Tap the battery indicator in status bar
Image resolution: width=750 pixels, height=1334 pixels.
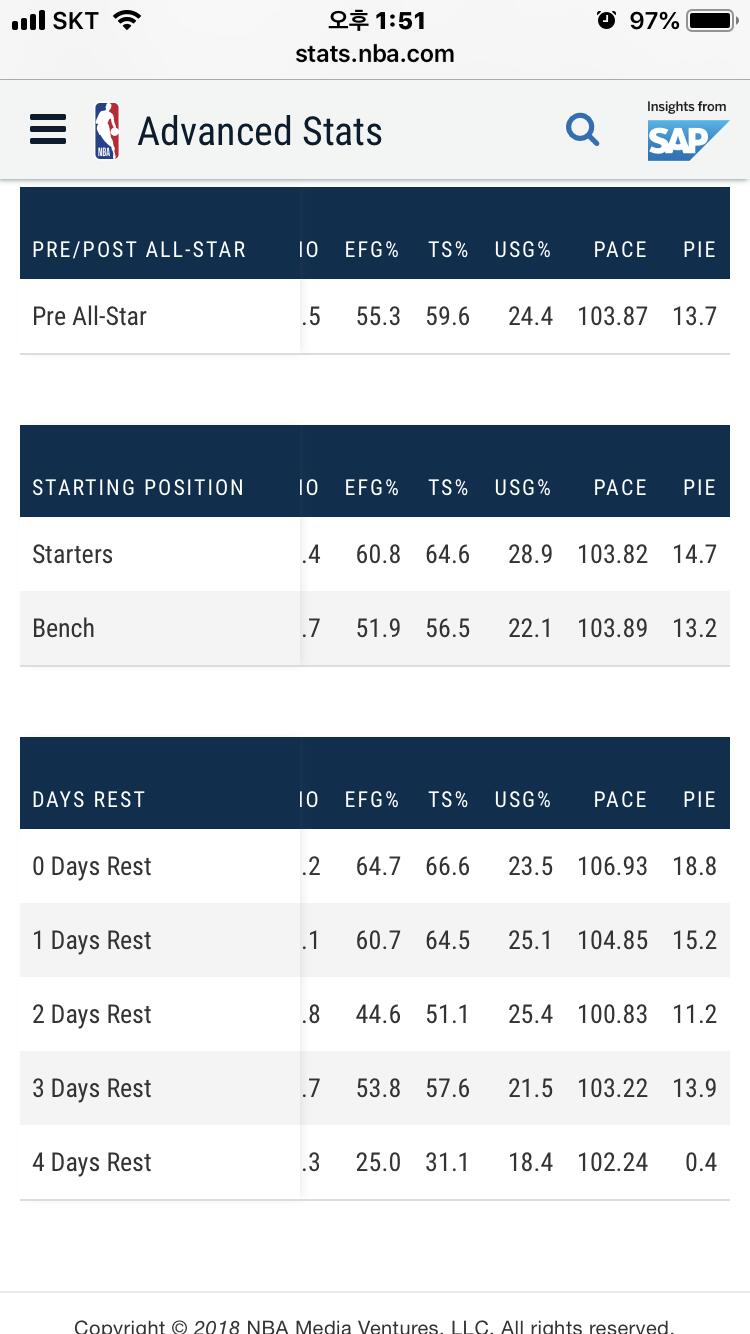711,20
